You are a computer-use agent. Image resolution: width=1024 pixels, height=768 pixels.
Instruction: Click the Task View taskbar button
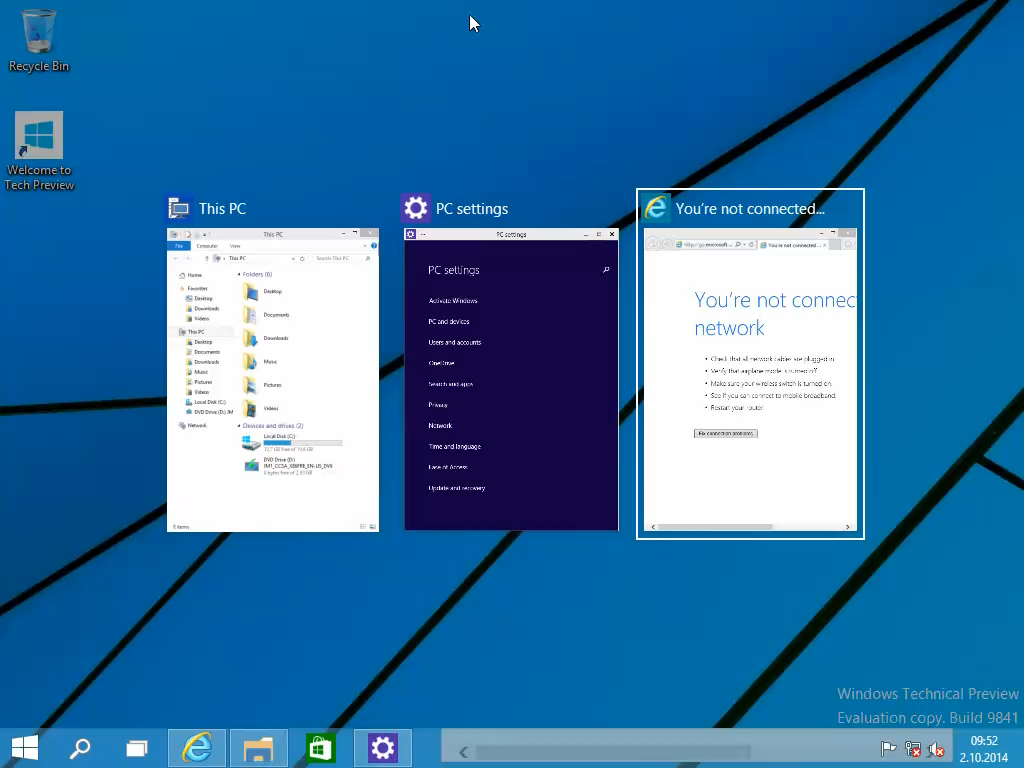click(x=136, y=748)
